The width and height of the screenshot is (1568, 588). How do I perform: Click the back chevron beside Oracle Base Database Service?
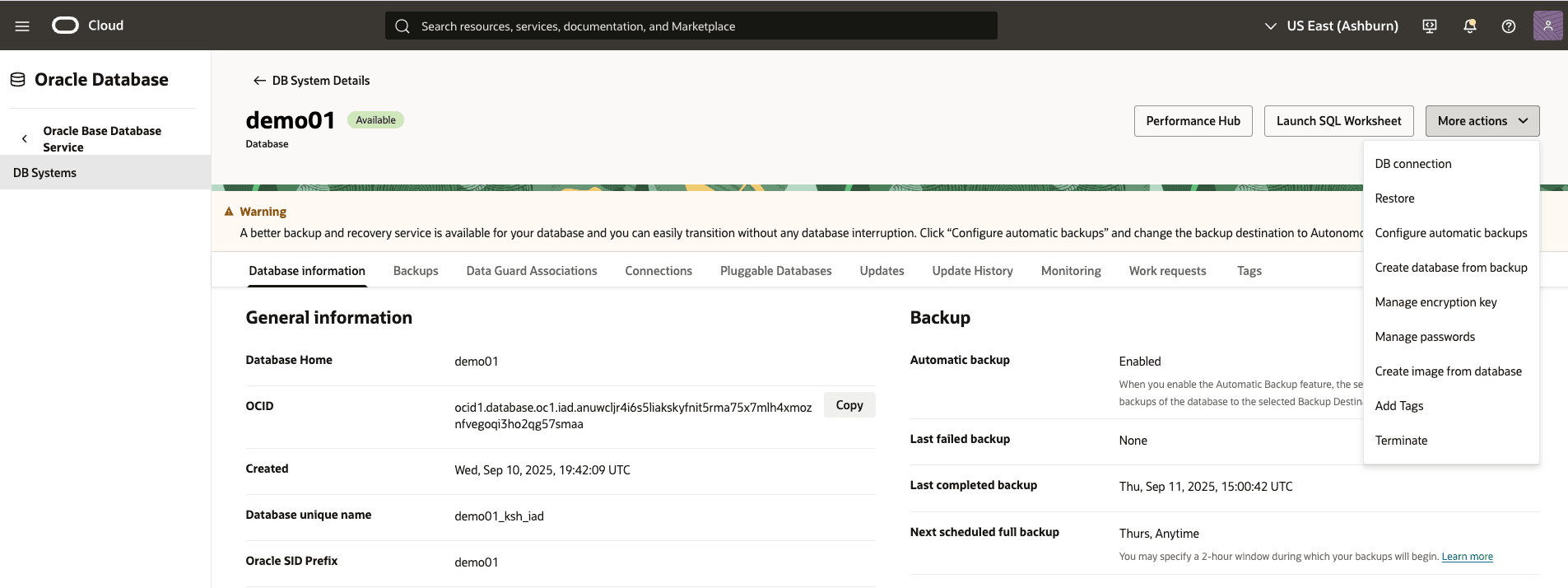(25, 139)
